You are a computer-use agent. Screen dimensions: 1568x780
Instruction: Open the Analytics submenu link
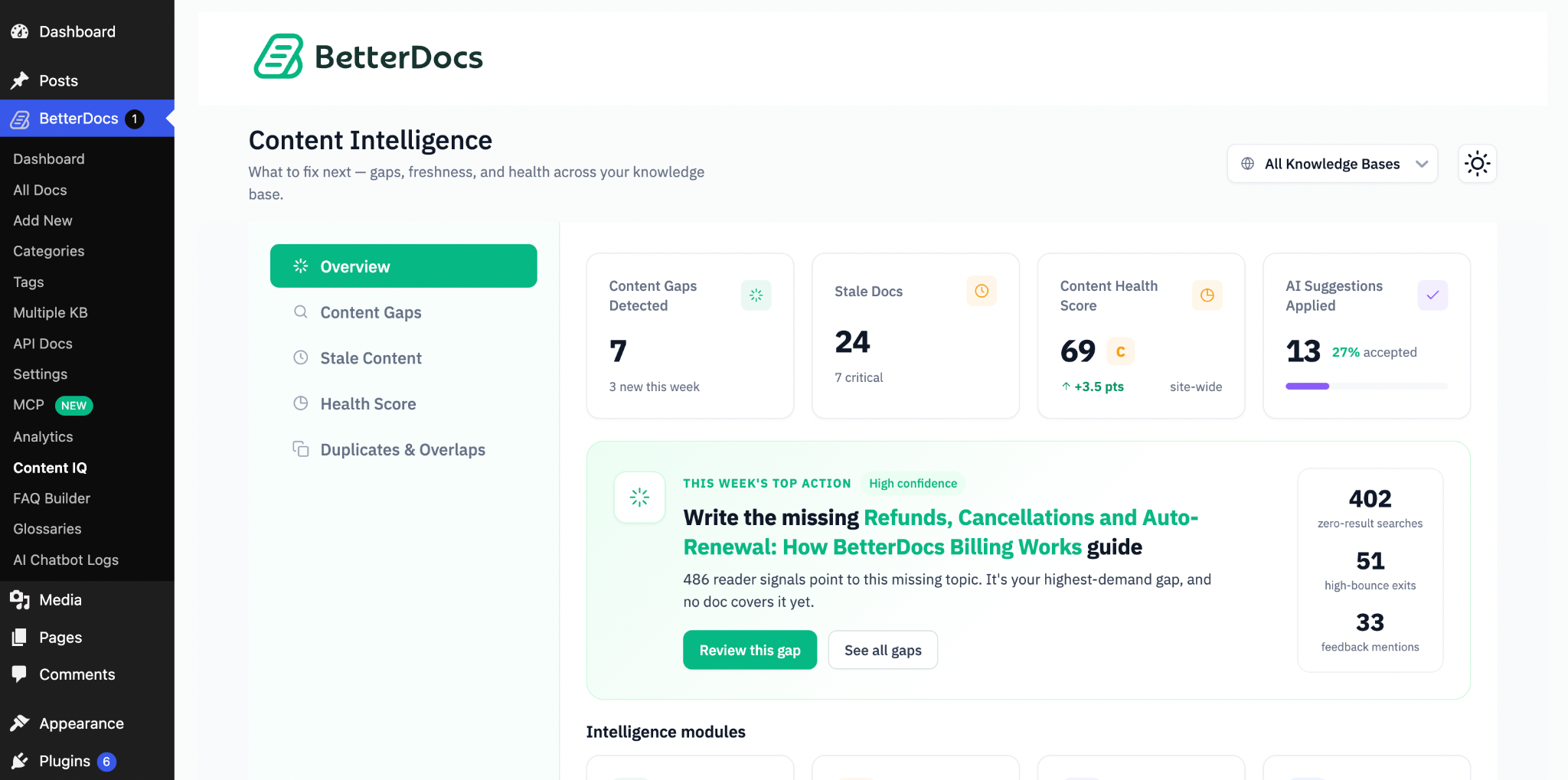(43, 437)
